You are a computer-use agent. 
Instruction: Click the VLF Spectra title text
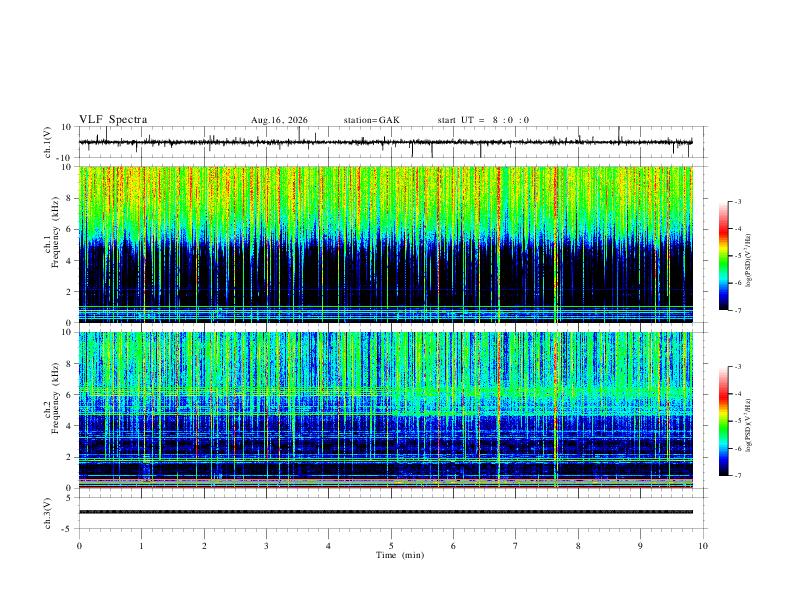[x=113, y=120]
